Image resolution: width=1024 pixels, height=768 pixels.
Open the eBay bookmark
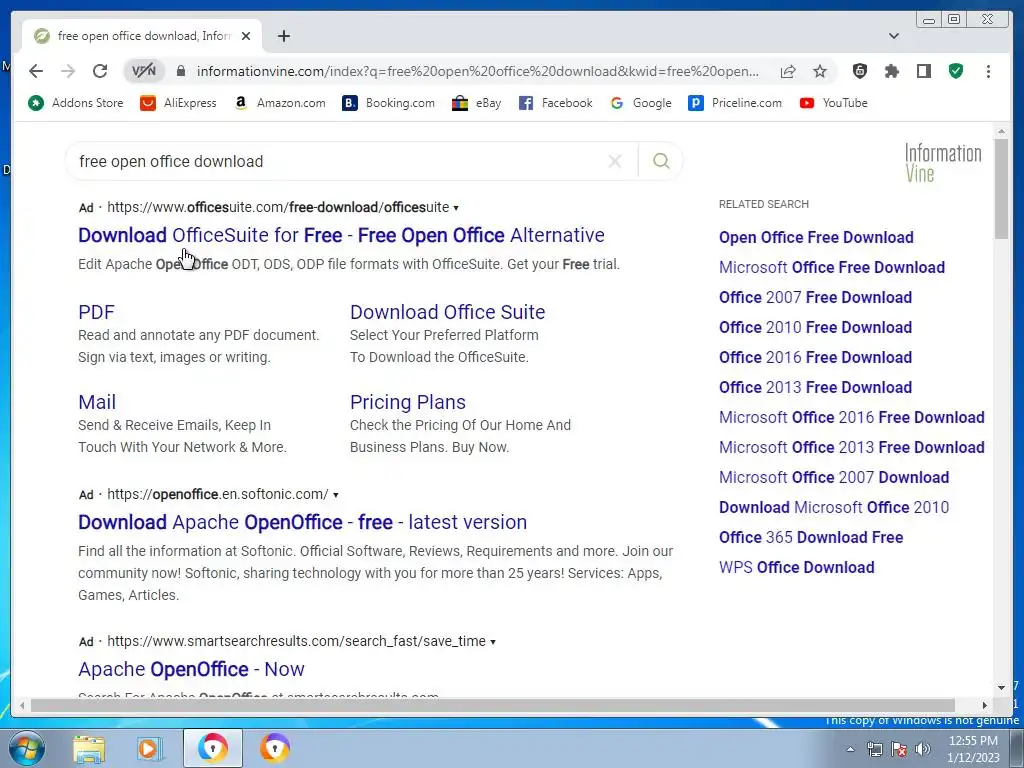tap(477, 103)
